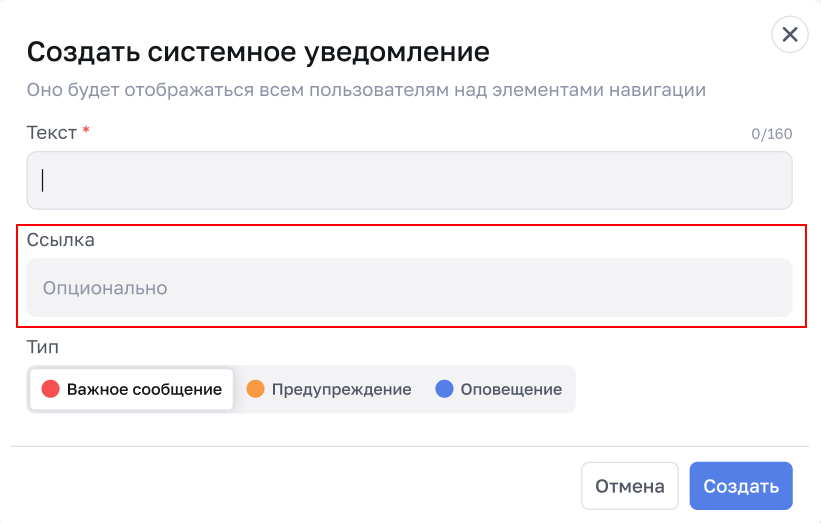This screenshot has height=523, width=821.
Task: Click the blue dot of Оповещение
Action: [x=445, y=389]
